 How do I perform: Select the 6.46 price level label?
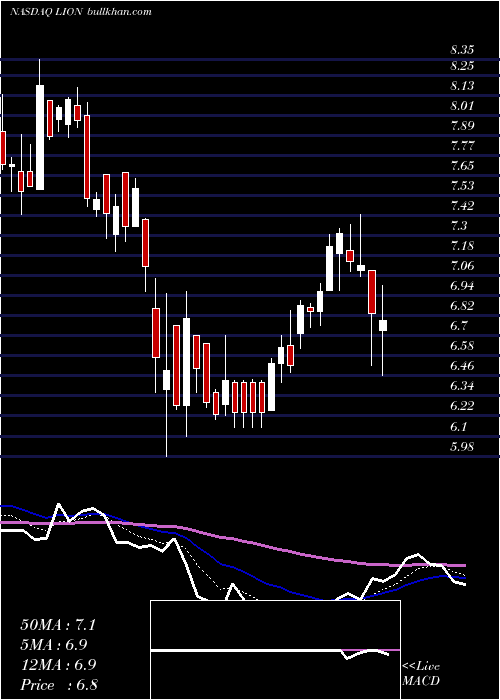tap(462, 366)
